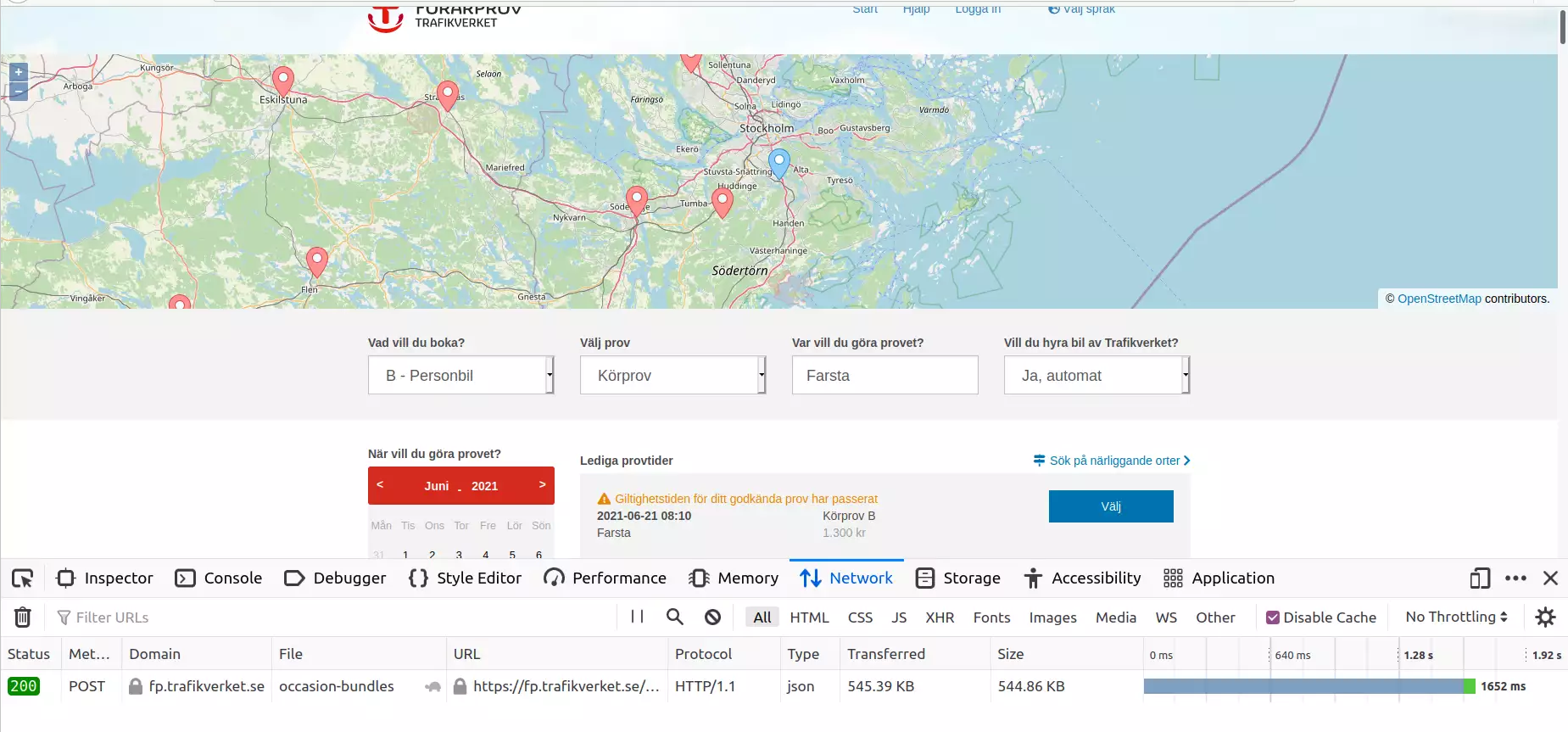Open network search magnifier
The height and width of the screenshot is (732, 1568).
point(675,617)
